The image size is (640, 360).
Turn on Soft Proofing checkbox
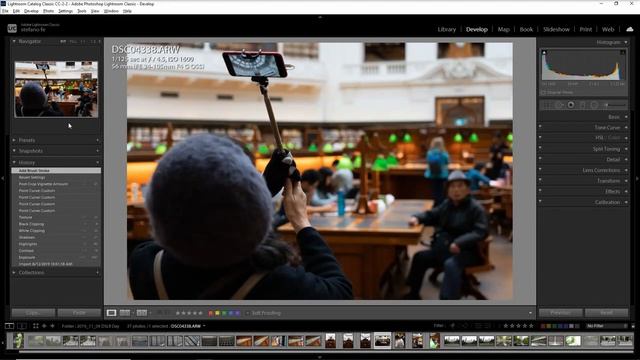pos(247,313)
